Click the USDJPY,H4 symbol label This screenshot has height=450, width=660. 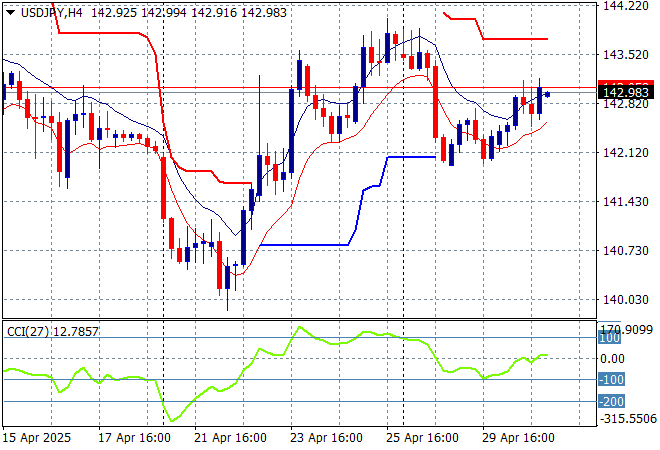coord(51,13)
